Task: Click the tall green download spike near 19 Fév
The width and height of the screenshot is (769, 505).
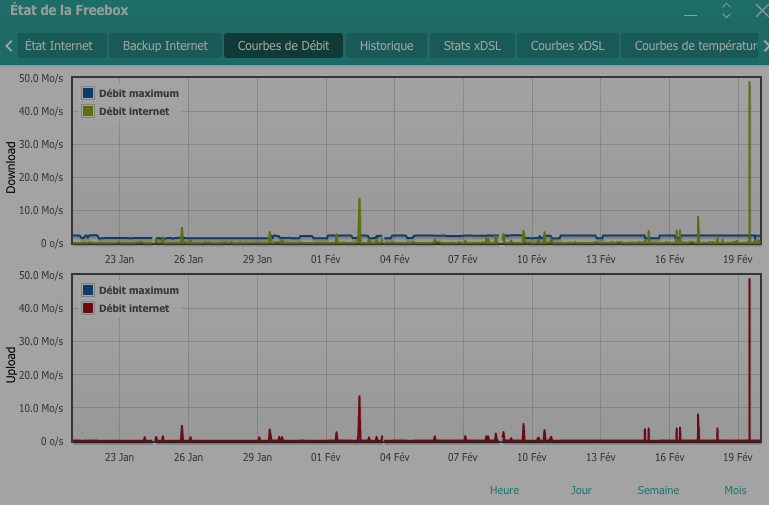Action: pyautogui.click(x=749, y=162)
